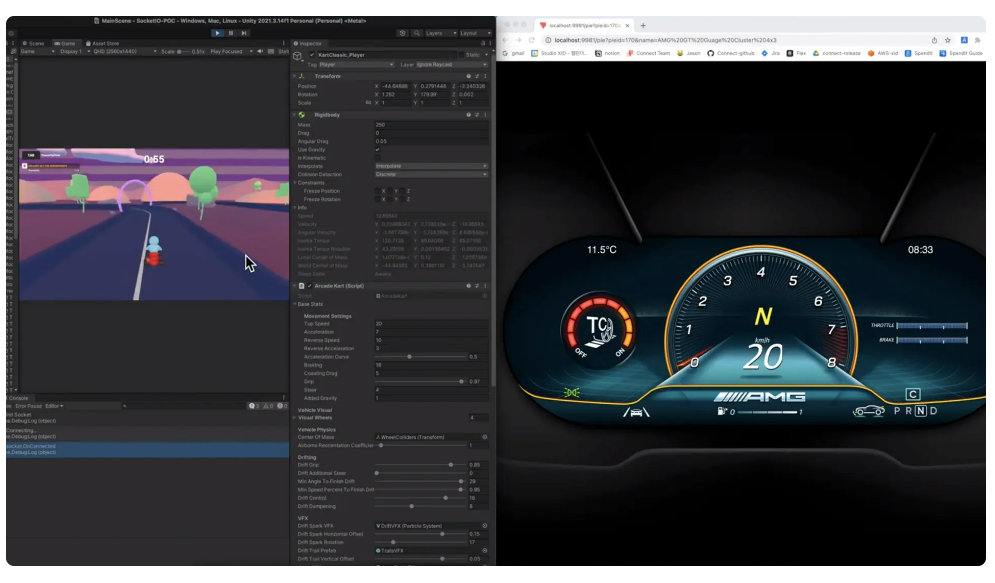Open the Console Editor dropdown
995x583 pixels.
54,406
